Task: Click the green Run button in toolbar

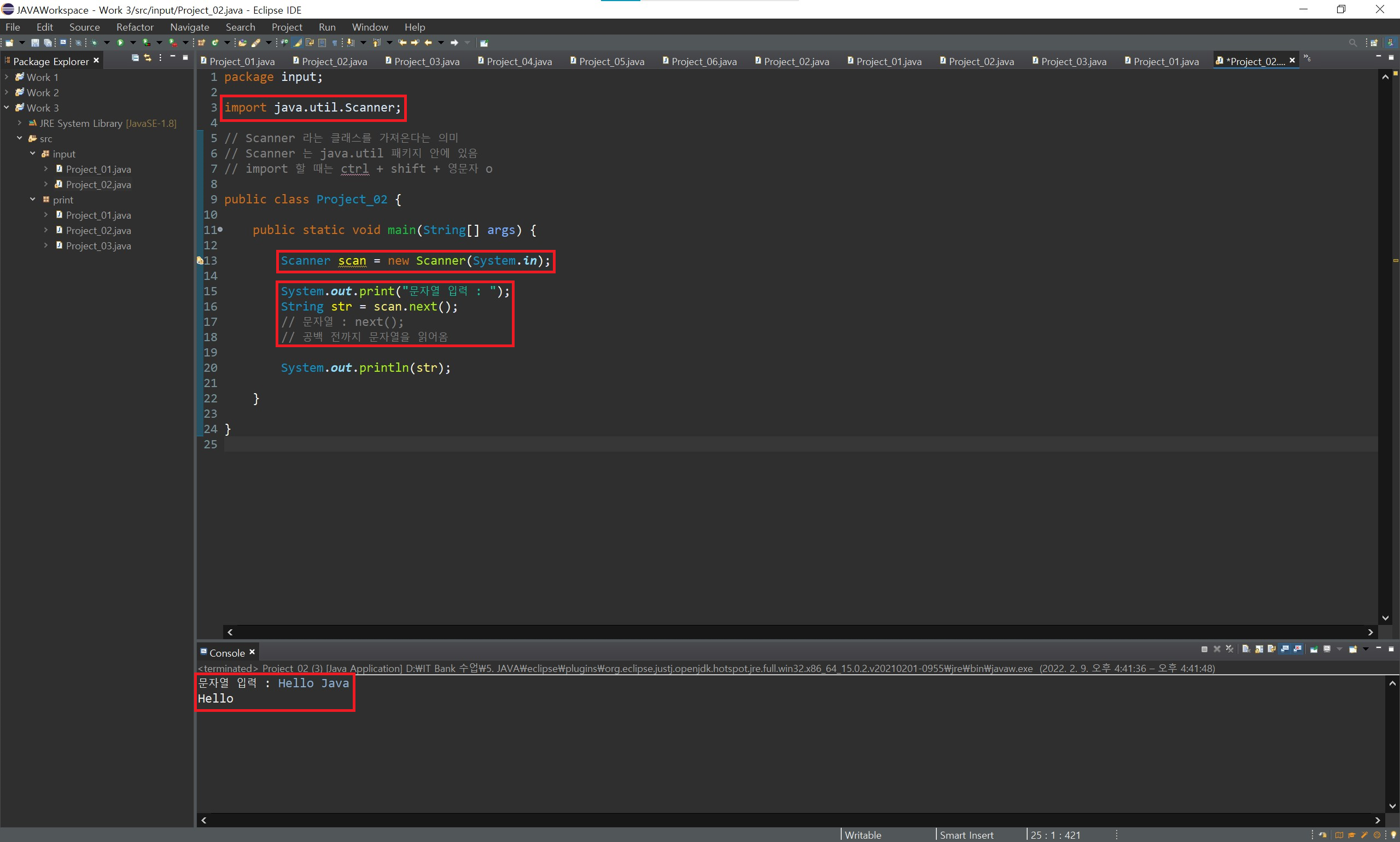Action: 120,43
